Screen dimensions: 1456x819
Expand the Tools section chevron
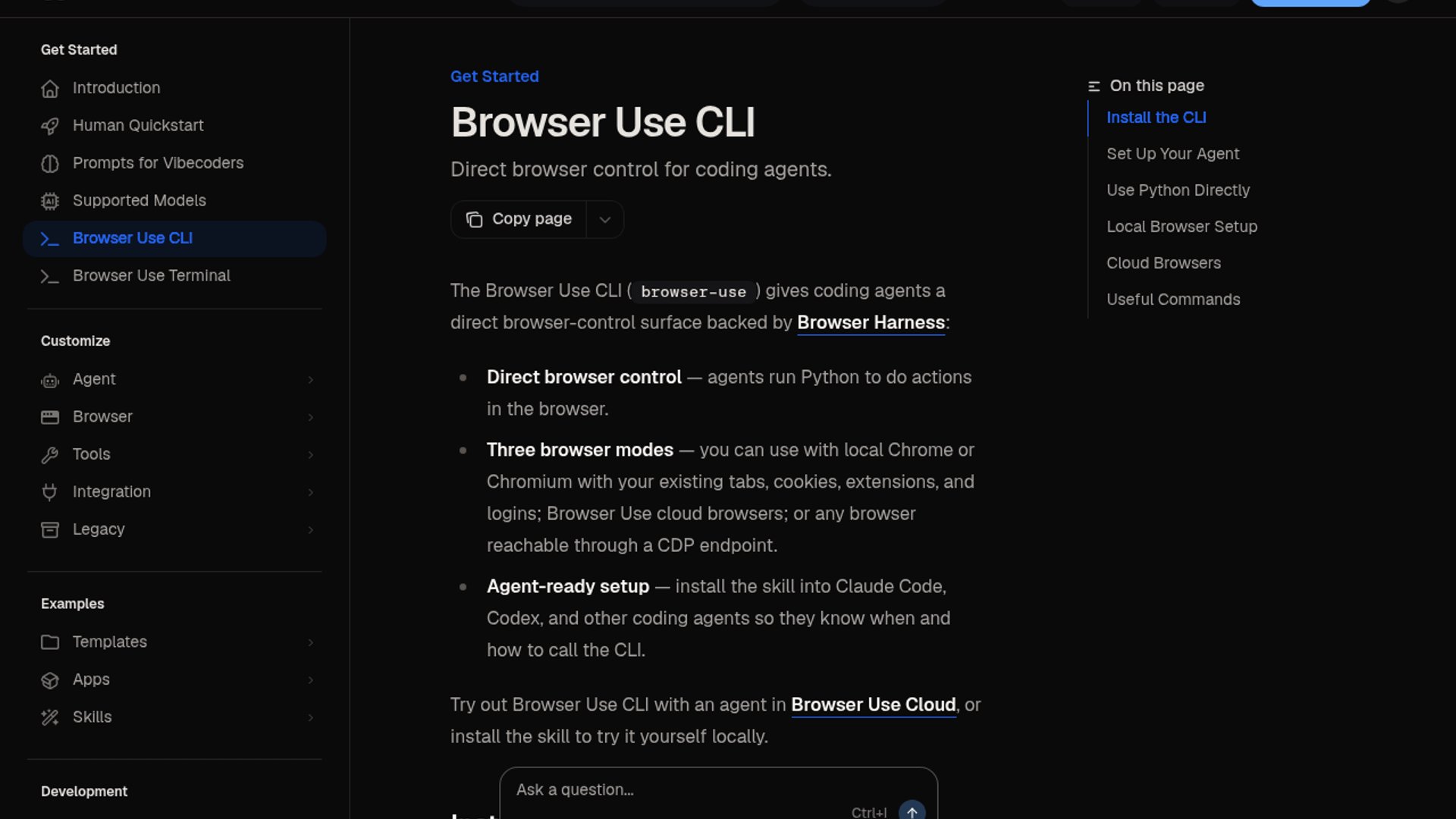tap(310, 454)
